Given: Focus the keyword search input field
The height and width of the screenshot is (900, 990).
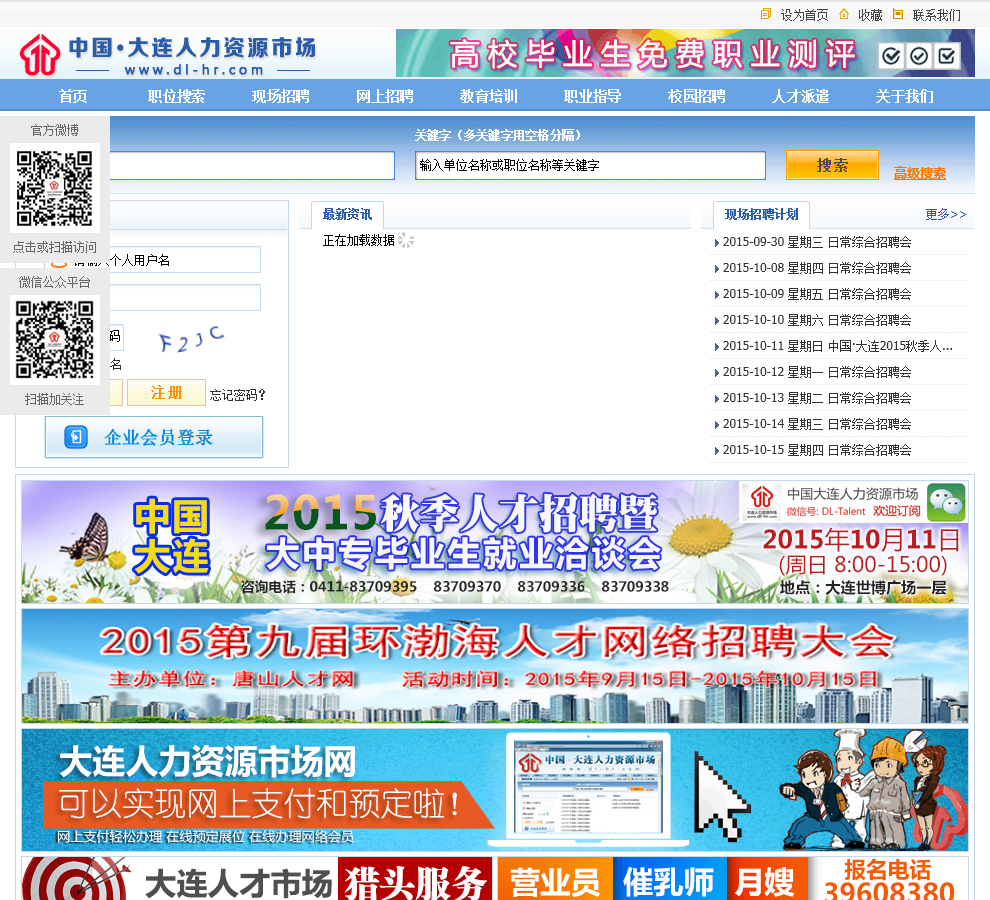Looking at the screenshot, I should (x=590, y=165).
